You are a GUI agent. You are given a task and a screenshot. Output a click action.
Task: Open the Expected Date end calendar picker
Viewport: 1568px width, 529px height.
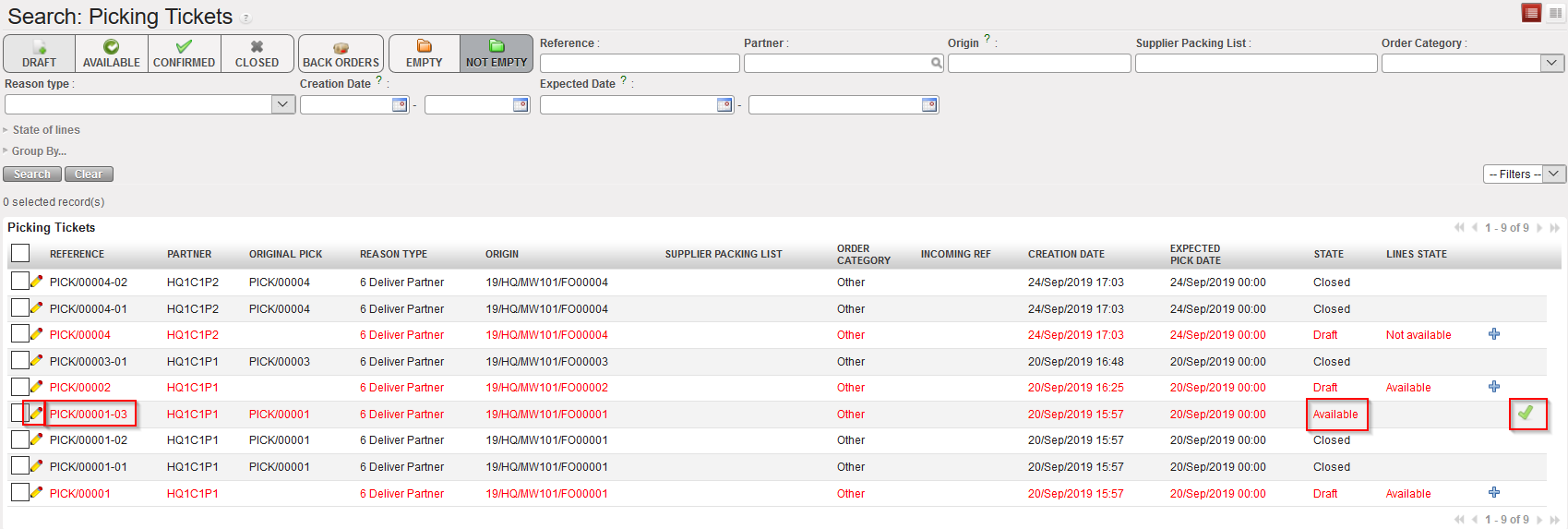pos(929,105)
